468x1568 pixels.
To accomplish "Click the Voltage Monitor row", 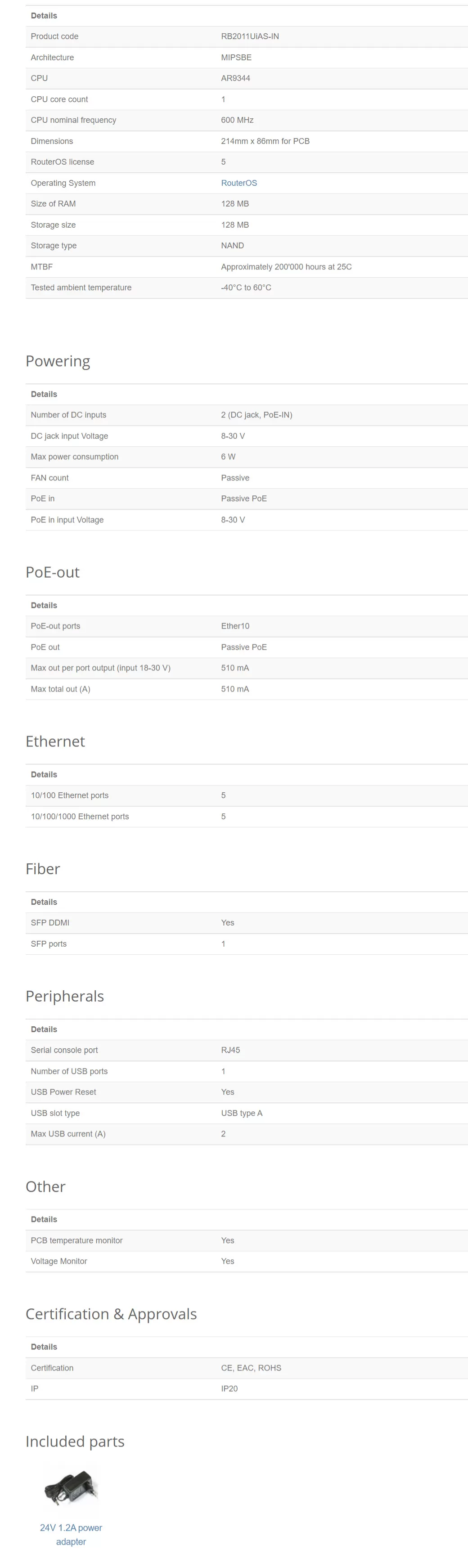I will tap(247, 1261).
